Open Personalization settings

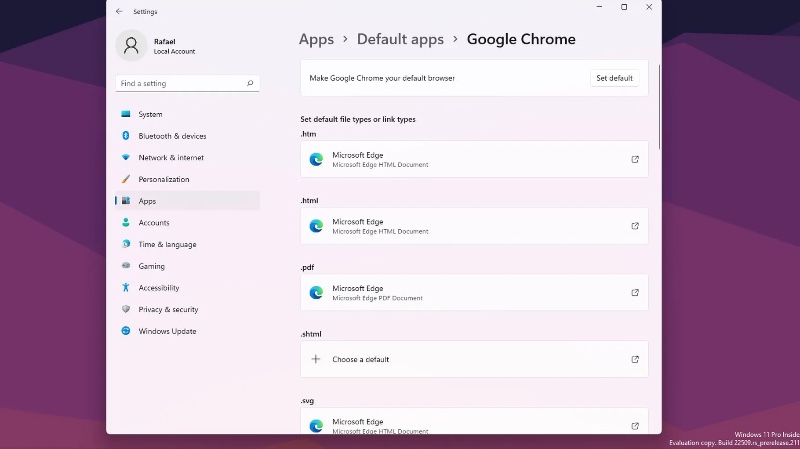pyautogui.click(x=163, y=179)
